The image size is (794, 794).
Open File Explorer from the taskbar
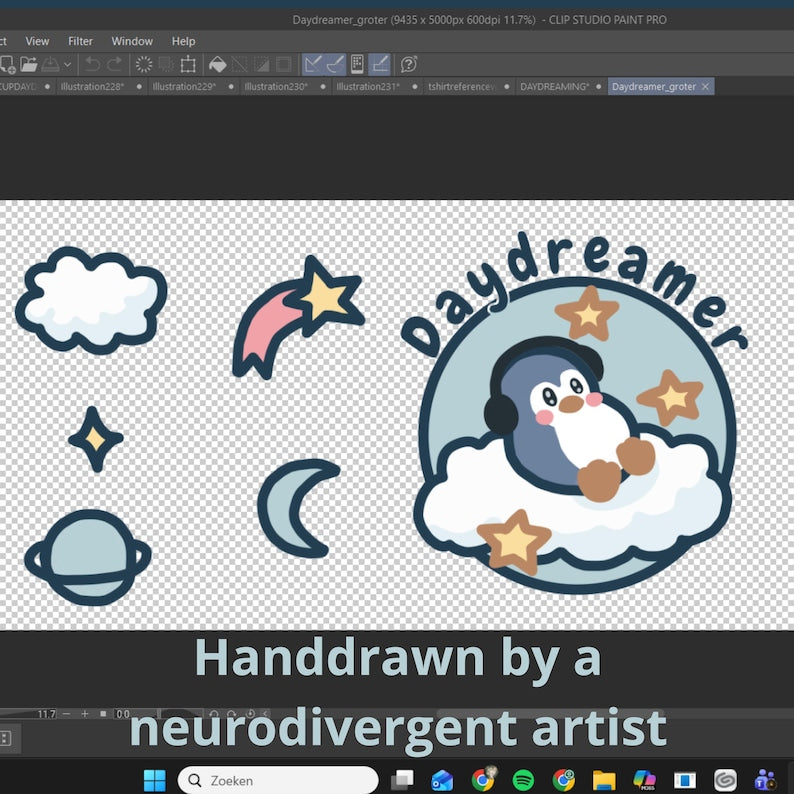[x=604, y=780]
